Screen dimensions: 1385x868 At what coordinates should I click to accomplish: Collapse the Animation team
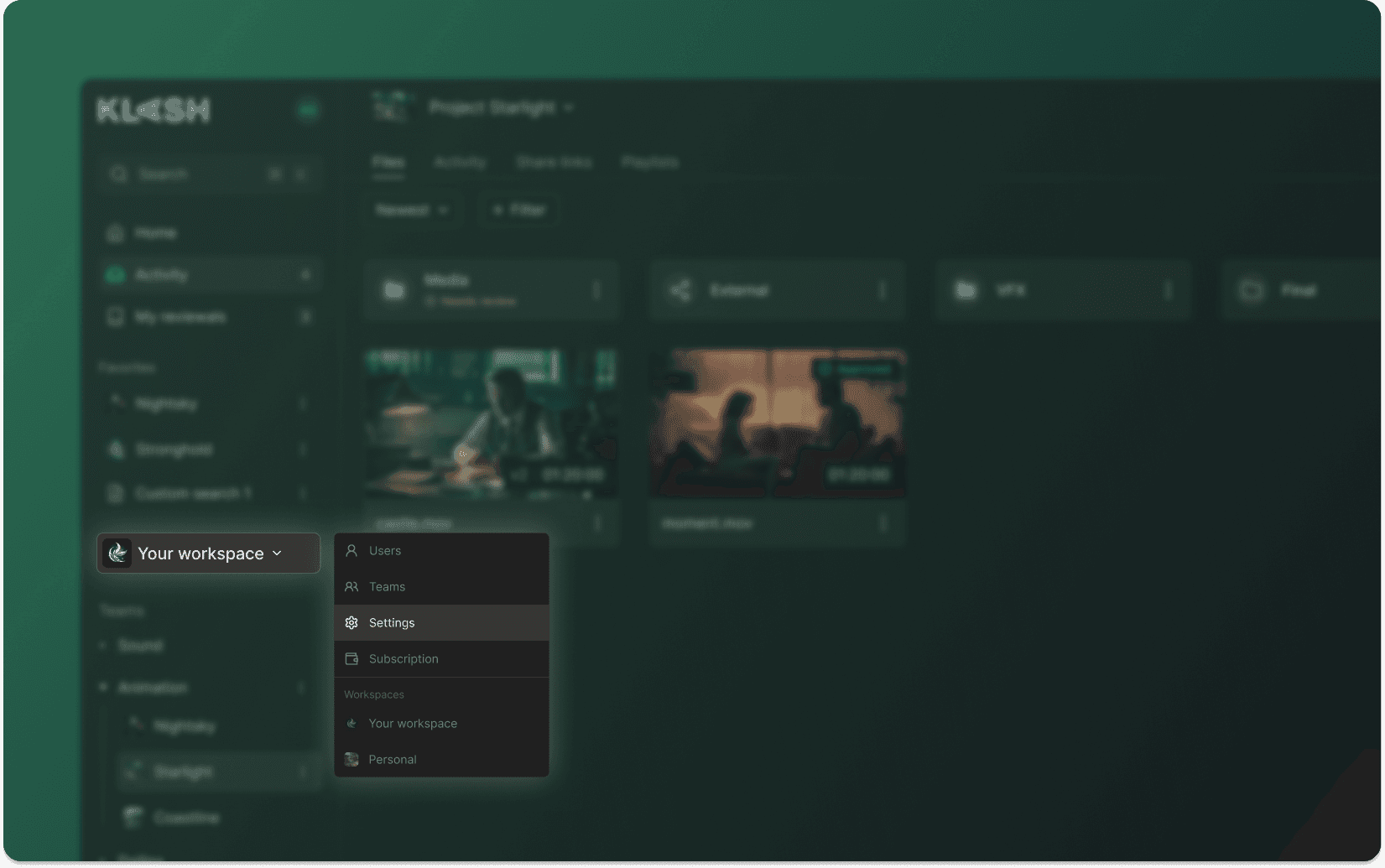[x=103, y=688]
